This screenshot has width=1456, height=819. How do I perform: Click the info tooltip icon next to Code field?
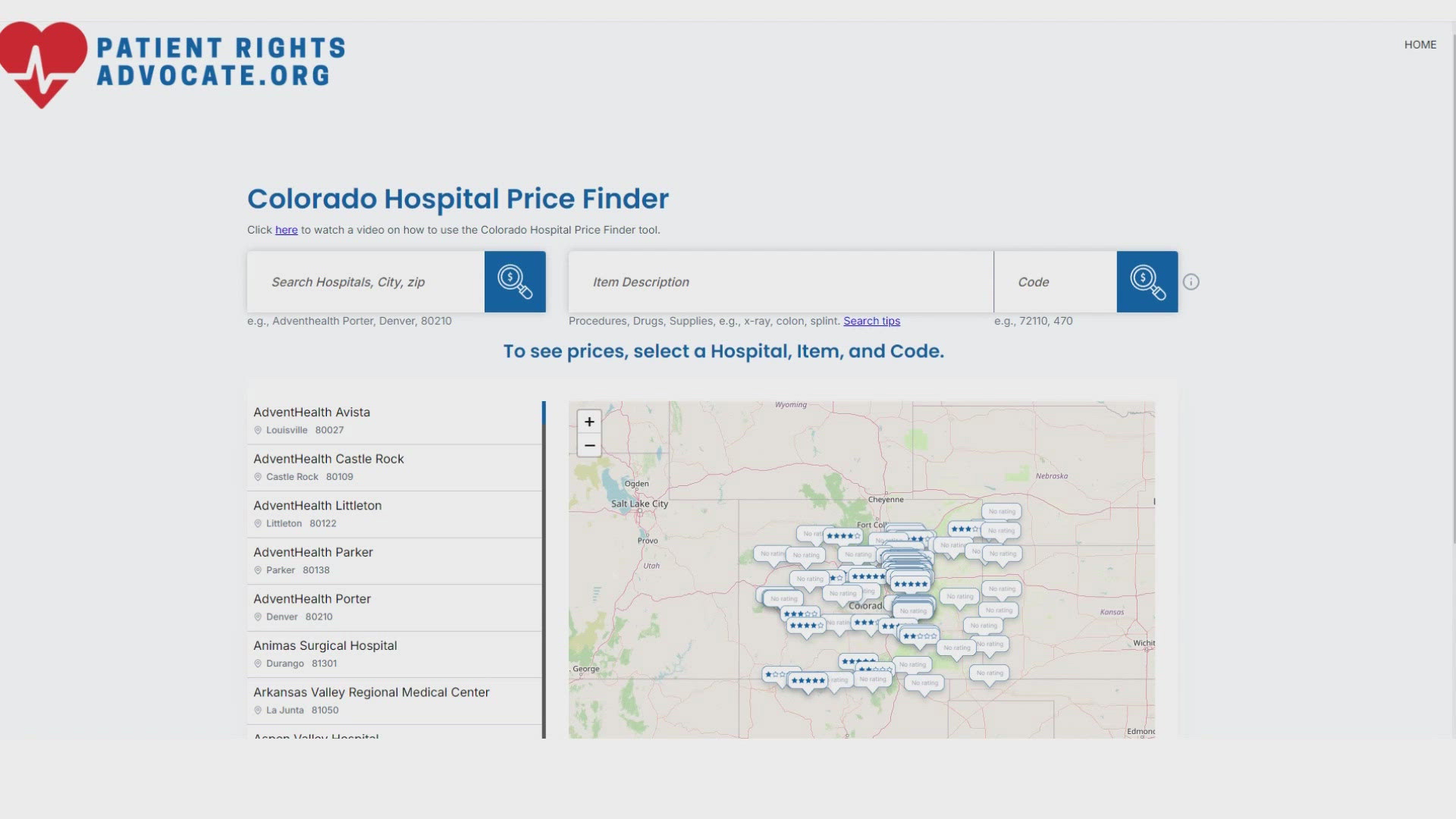(1191, 281)
